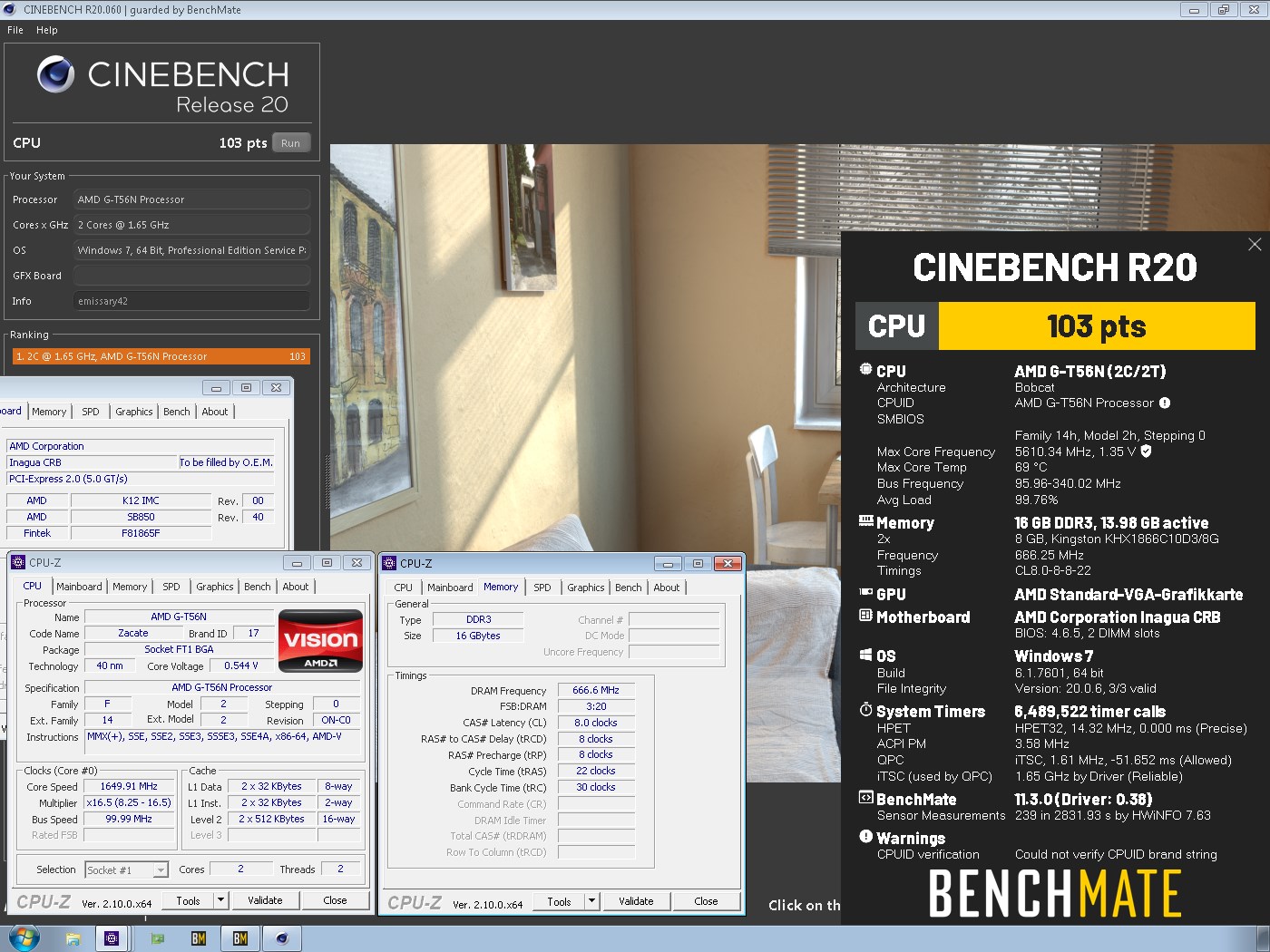The image size is (1270, 952).
Task: Click Close button in CPU-Z Memory window
Action: point(706,901)
